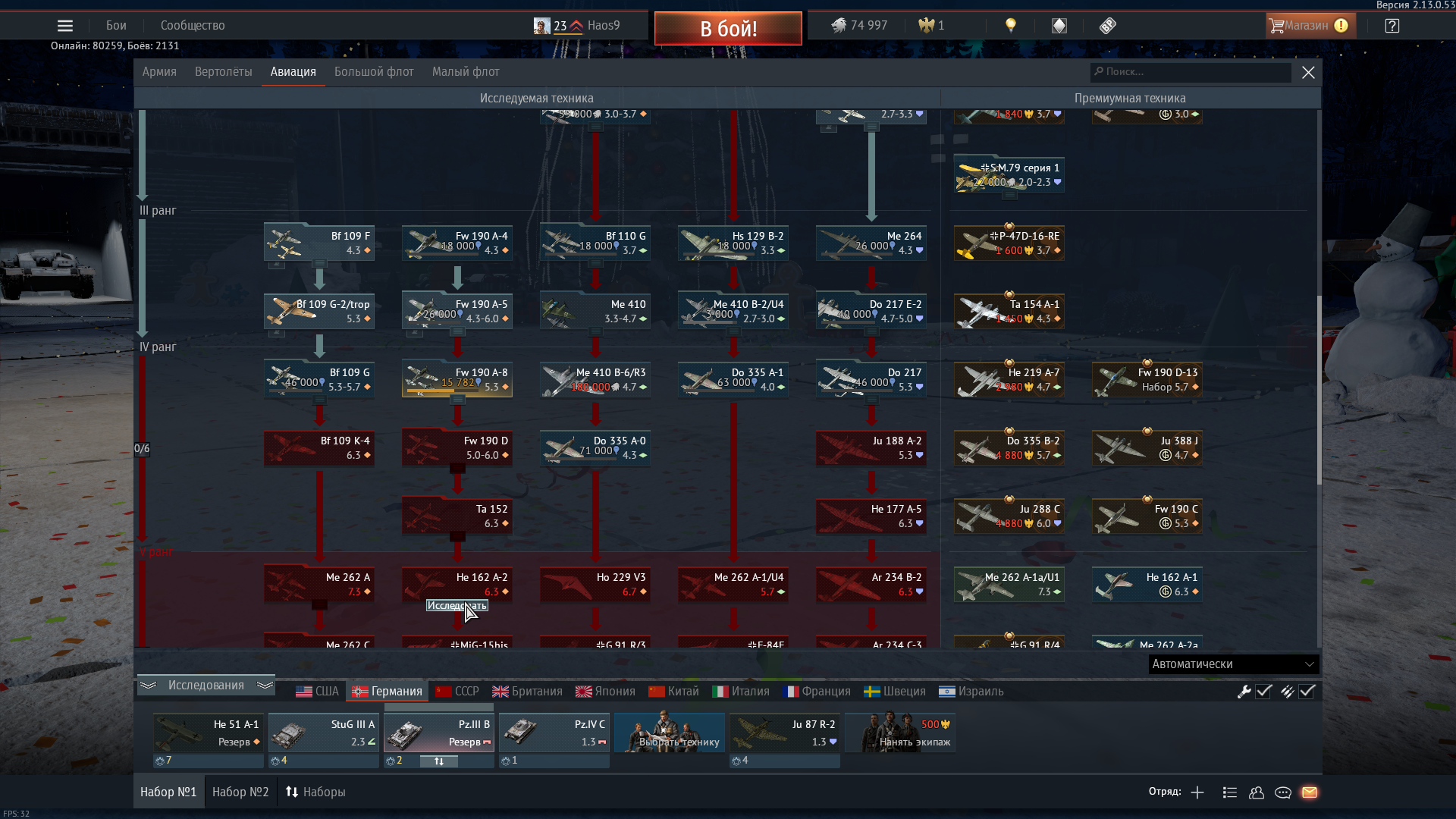Select the Me 410 B-6/R3 card
1456x819 pixels.
[595, 380]
